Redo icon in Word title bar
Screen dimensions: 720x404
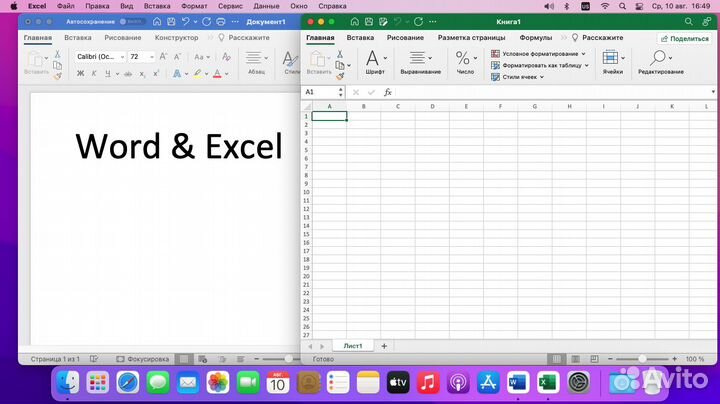point(207,22)
